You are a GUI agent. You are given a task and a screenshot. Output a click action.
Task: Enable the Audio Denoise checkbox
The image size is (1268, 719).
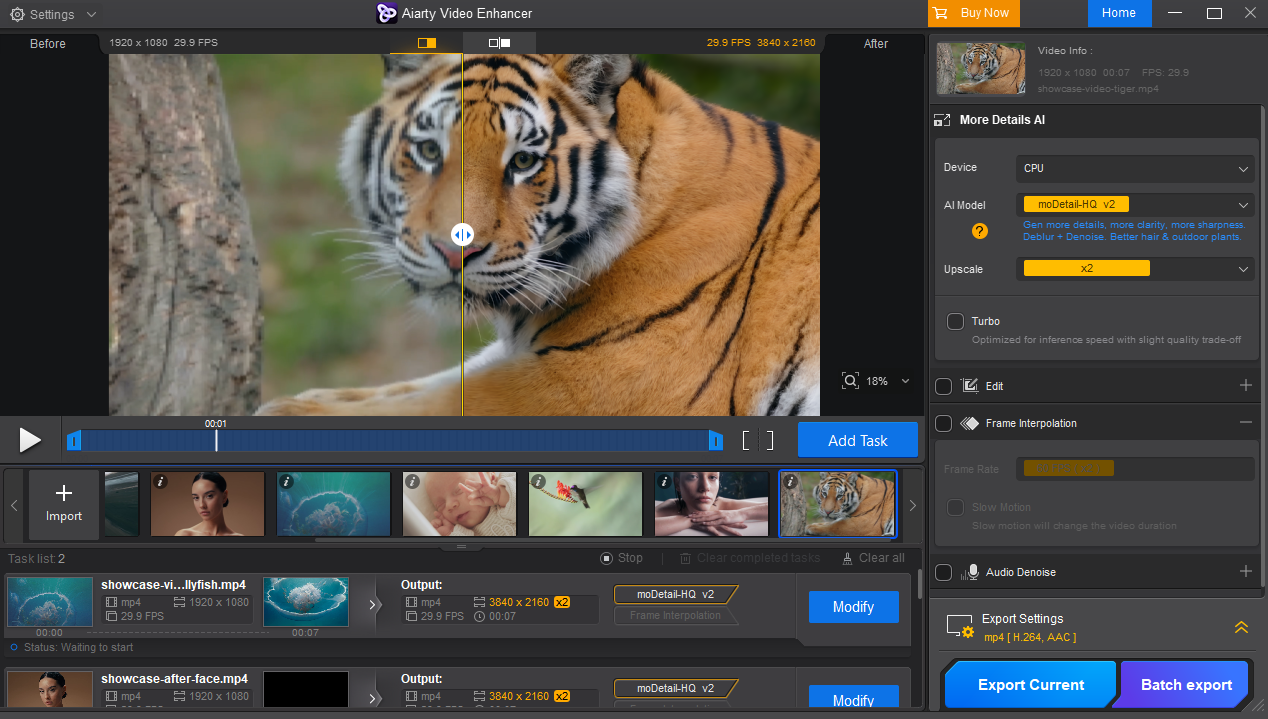pos(943,572)
